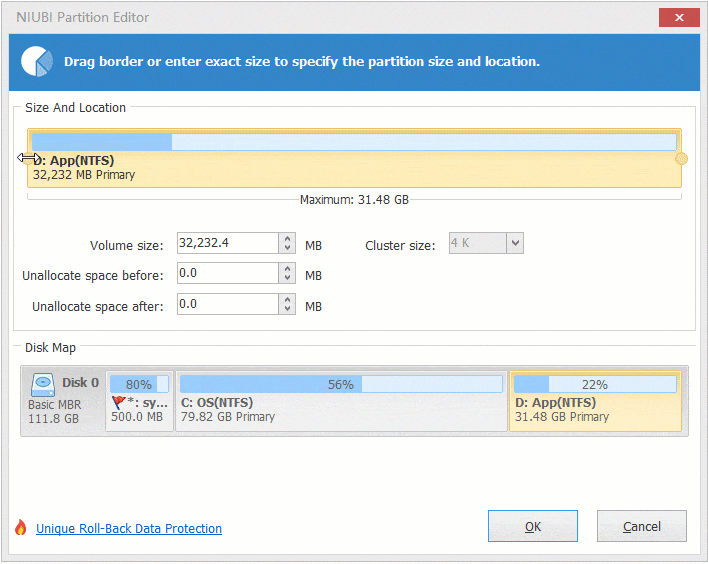The image size is (708, 564).
Task: Click the 32,232 MB Primary label
Action: pos(84,175)
